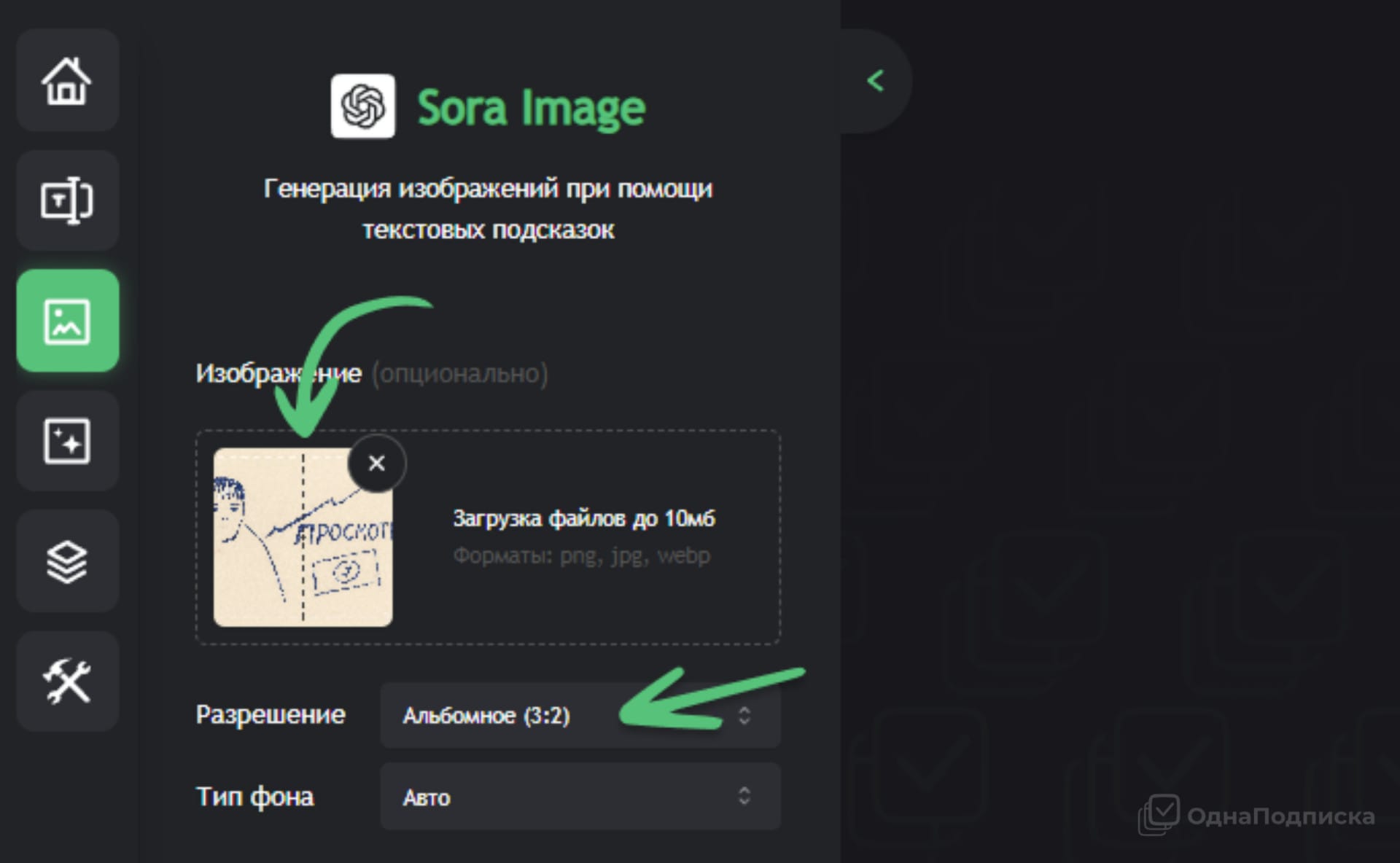Click the Sora Image logo icon
Image resolution: width=1400 pixels, height=863 pixels.
362,106
